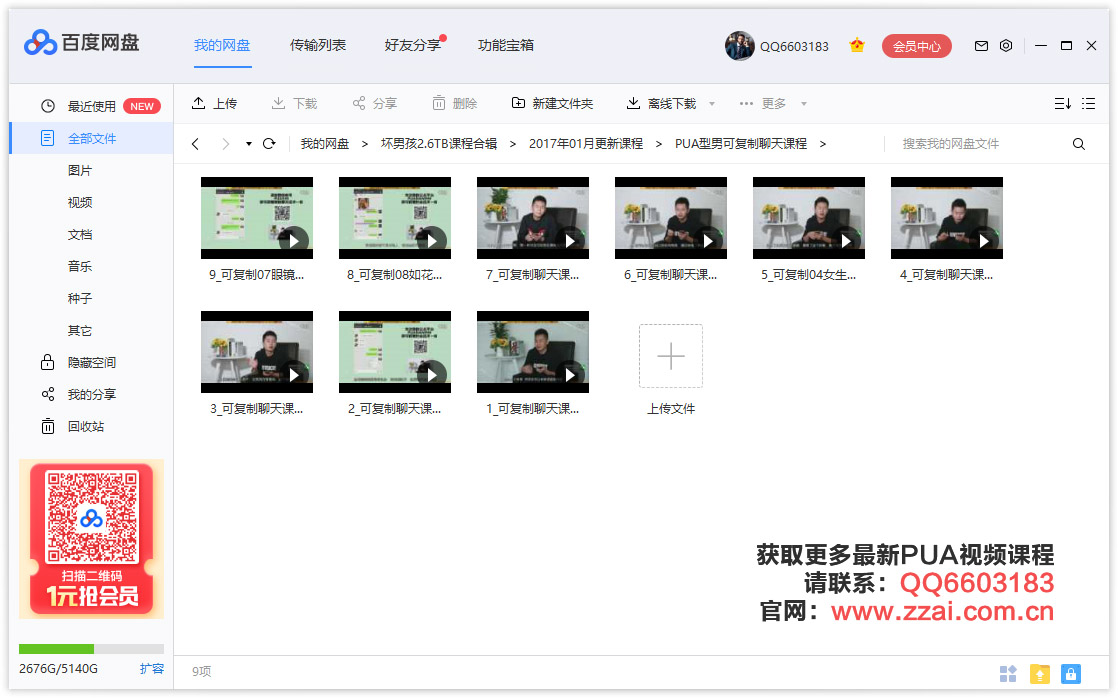
Task: Click the storage usage progress bar
Action: 91,649
